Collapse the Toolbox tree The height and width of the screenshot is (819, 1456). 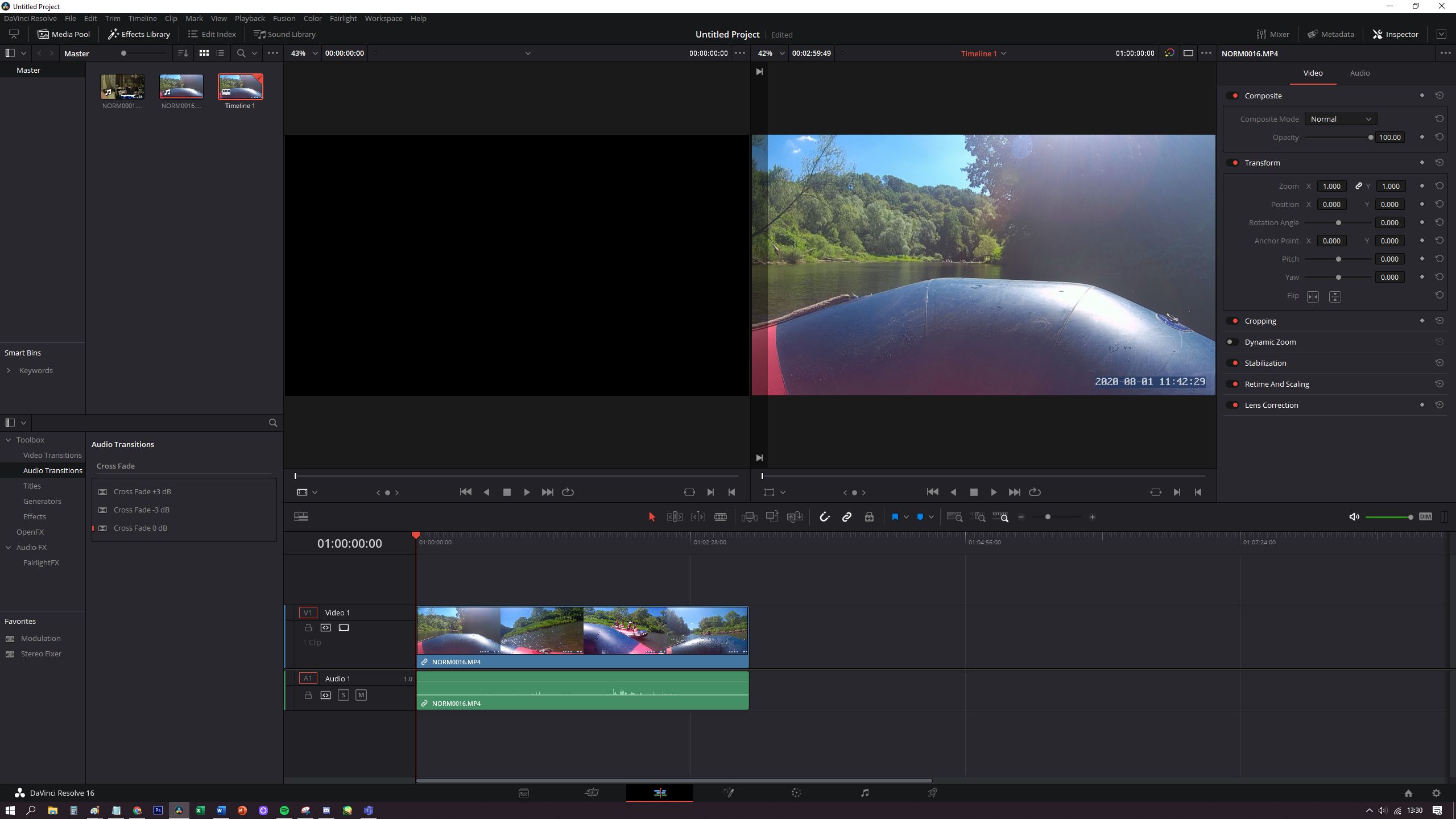tap(9, 440)
